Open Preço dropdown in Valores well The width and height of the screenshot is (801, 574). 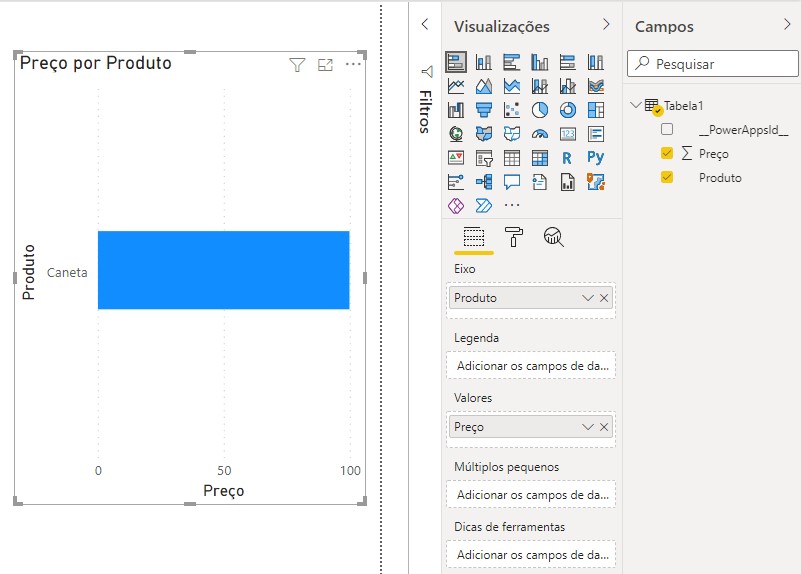[x=587, y=427]
